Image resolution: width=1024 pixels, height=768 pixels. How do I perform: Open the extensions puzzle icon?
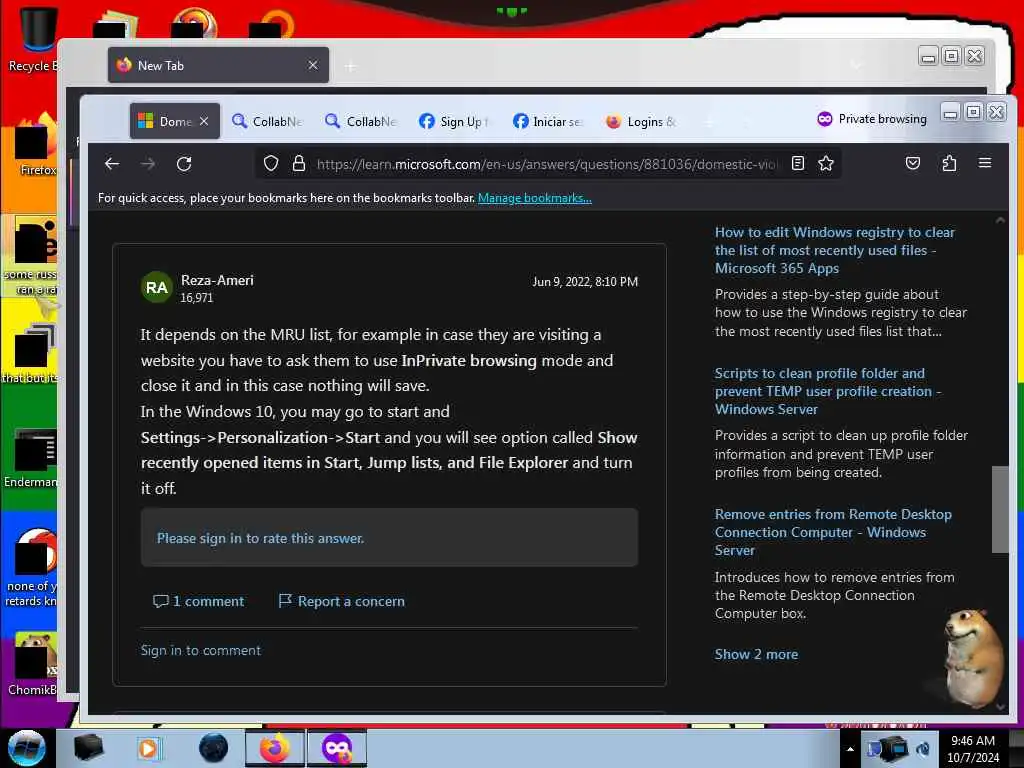click(x=949, y=163)
